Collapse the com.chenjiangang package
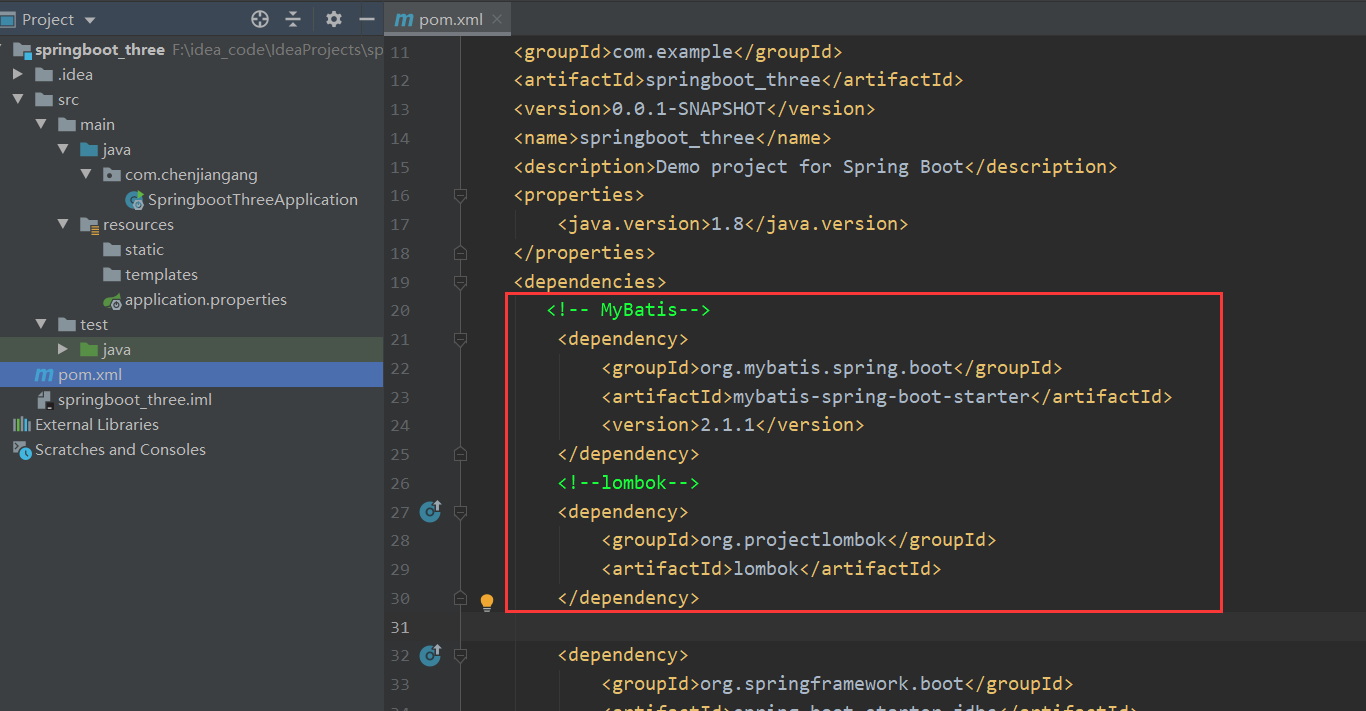 pyautogui.click(x=86, y=175)
